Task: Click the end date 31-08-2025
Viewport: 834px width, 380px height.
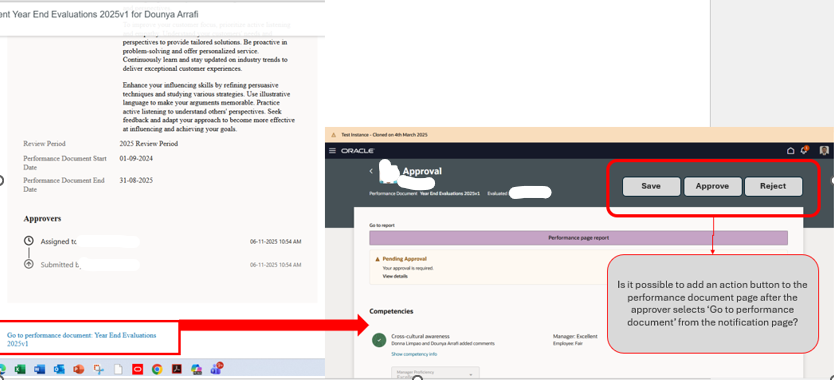Action: click(136, 180)
